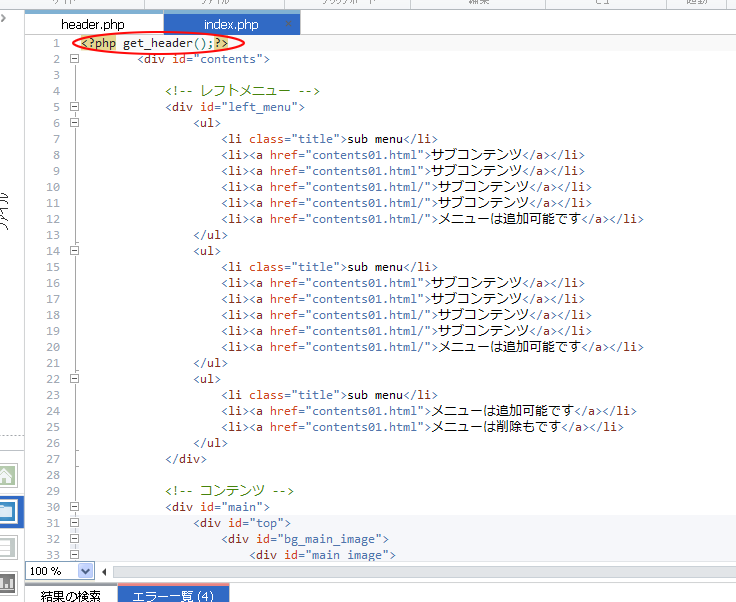This screenshot has width=736, height=602.
Task: Collapse the div id="main" block
Action: pyautogui.click(x=74, y=507)
